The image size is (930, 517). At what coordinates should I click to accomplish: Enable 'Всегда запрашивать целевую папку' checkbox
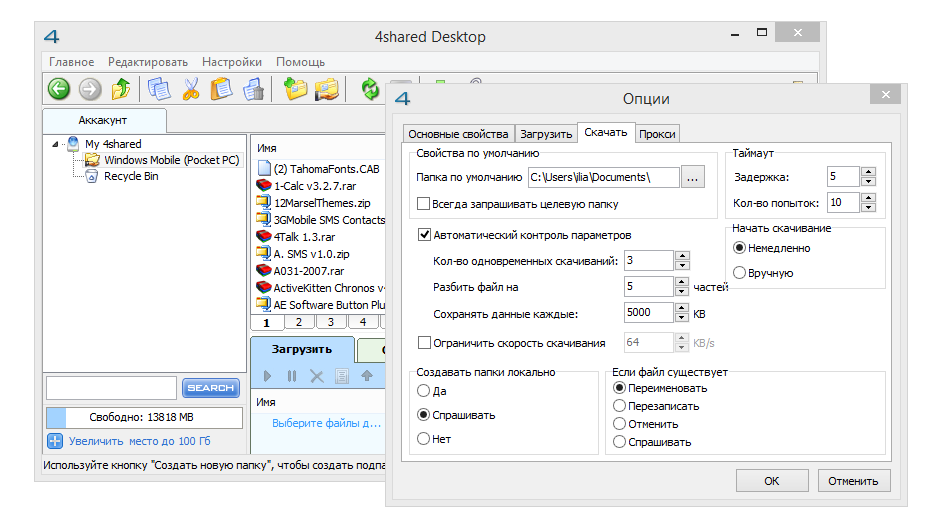(x=424, y=205)
